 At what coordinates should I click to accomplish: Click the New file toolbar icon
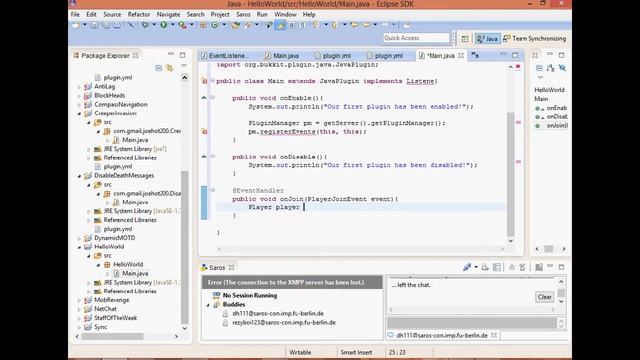[76, 25]
